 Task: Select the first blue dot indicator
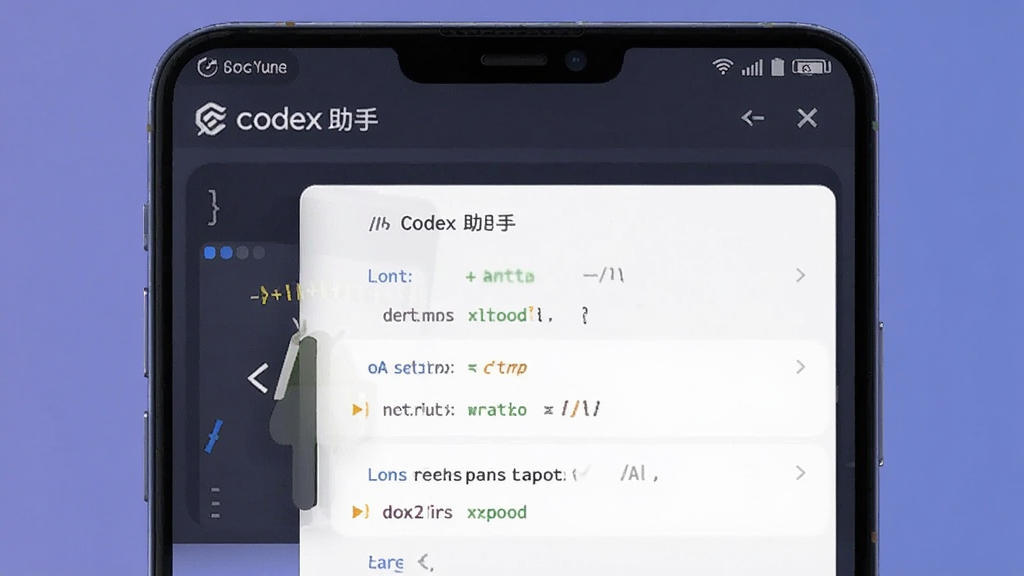210,253
